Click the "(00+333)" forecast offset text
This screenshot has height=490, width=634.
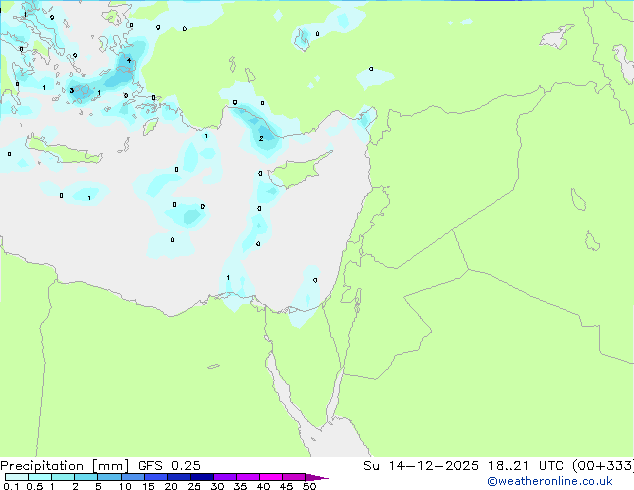click(603, 466)
